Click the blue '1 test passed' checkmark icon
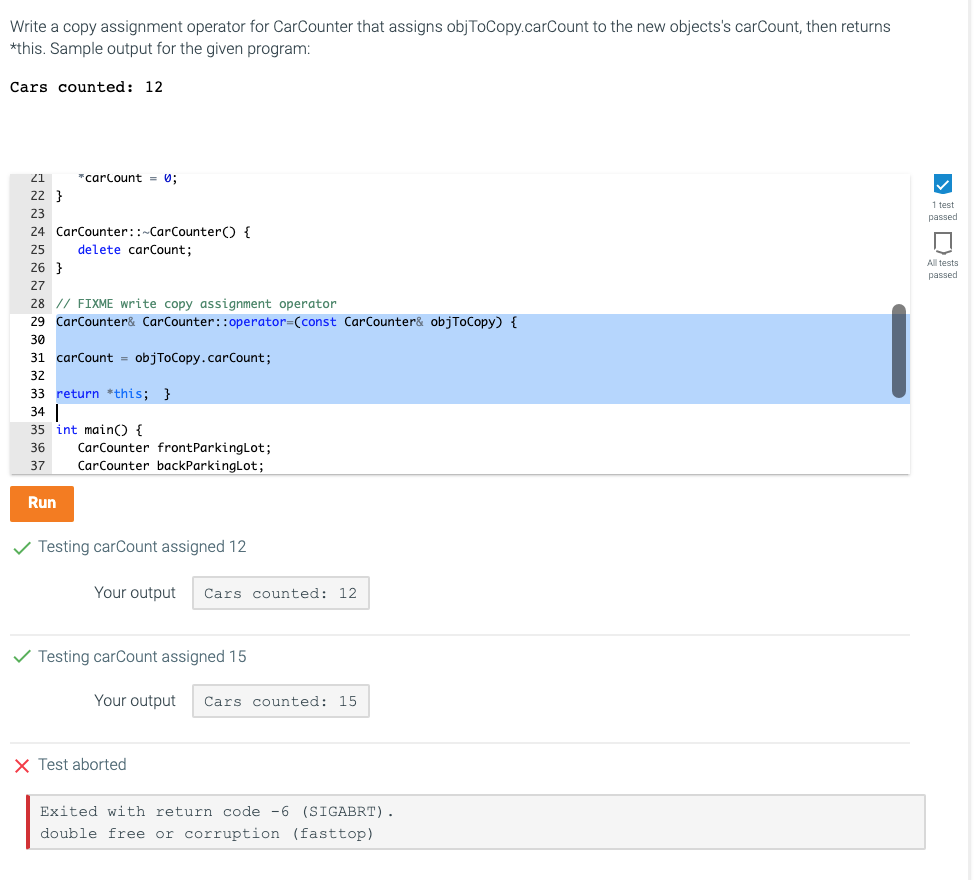Screen dimensions: 978x880 (x=942, y=184)
